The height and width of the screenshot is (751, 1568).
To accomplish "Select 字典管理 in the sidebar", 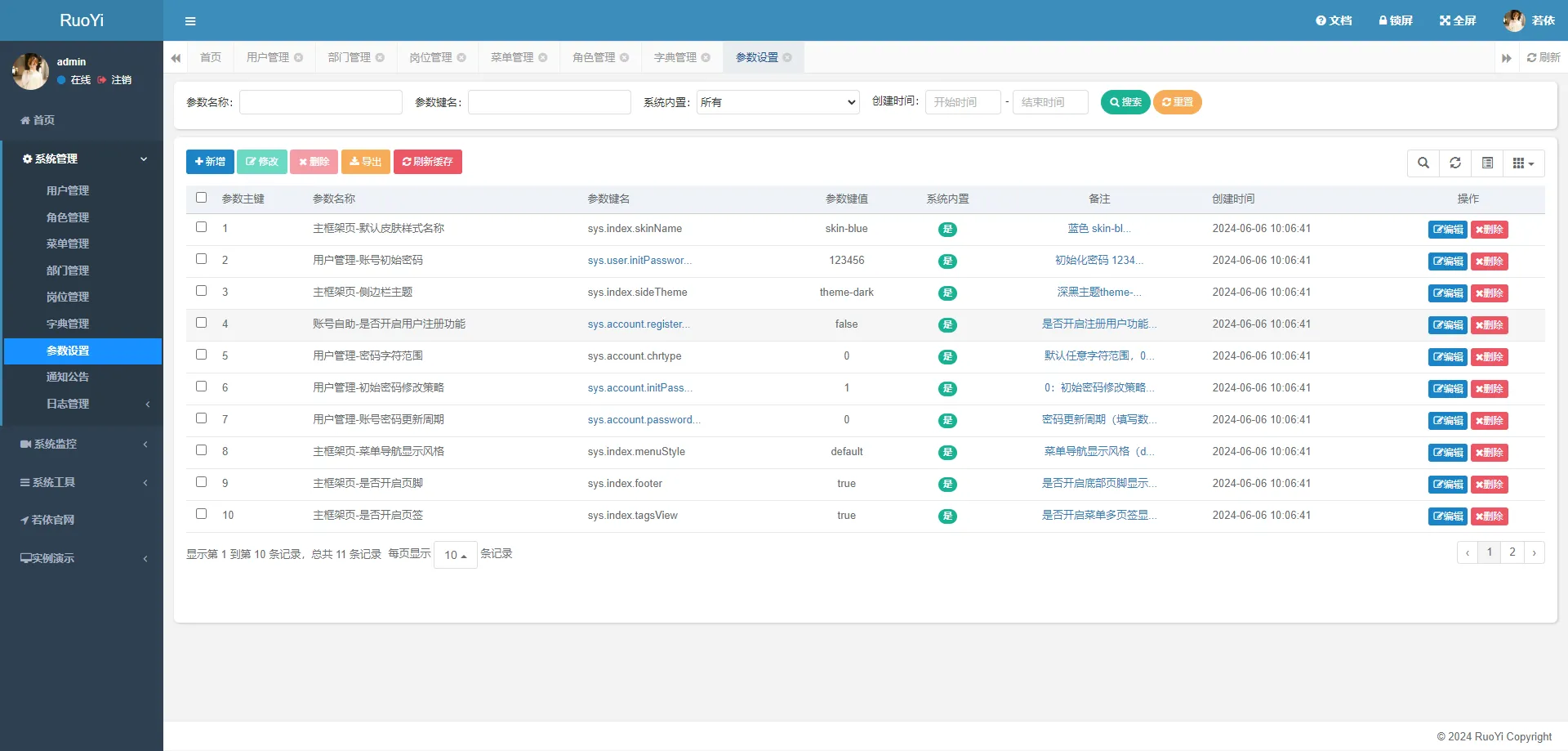I will (68, 324).
